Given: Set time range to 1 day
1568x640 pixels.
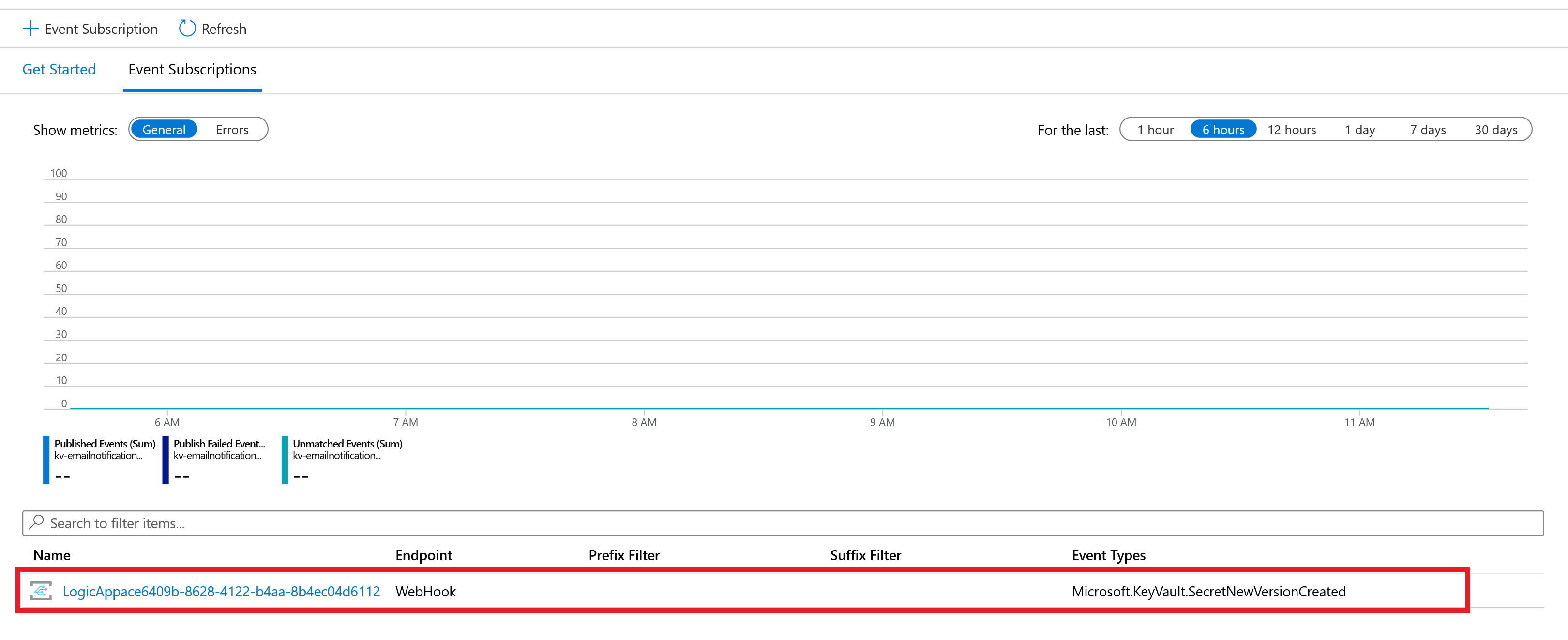Looking at the screenshot, I should point(1360,130).
